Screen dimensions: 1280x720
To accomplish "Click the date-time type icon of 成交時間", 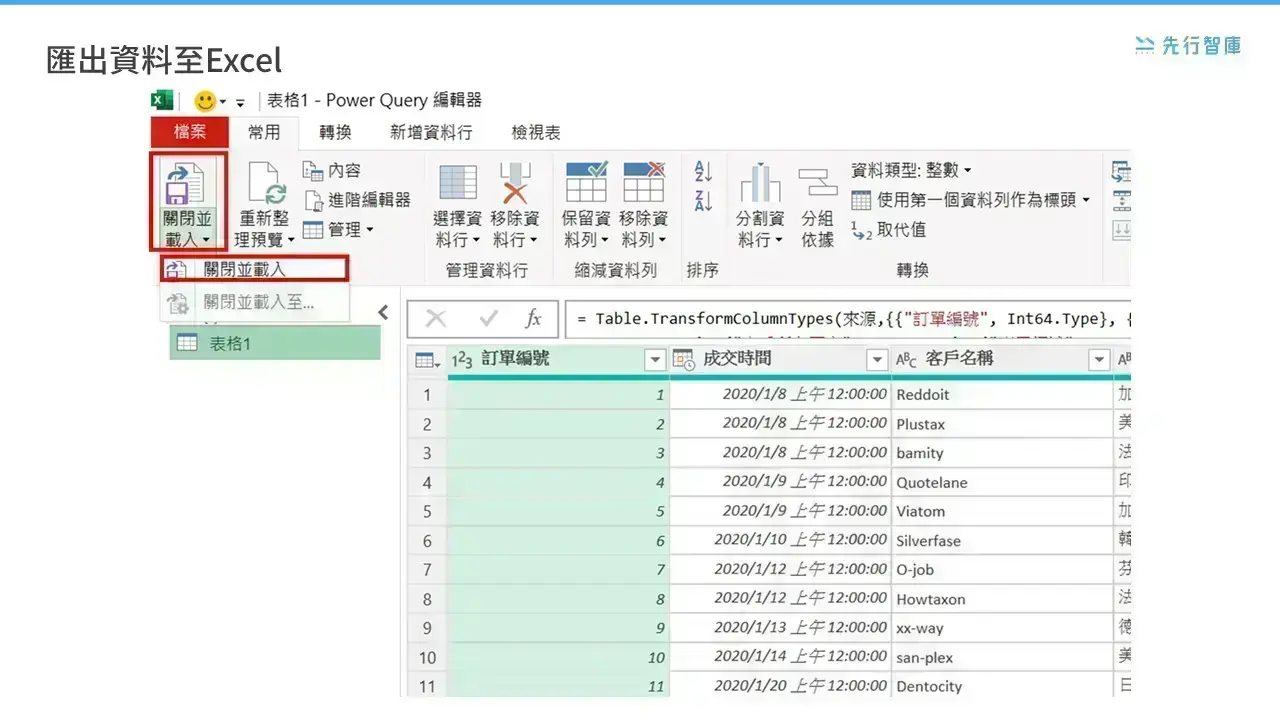I will pyautogui.click(x=684, y=359).
